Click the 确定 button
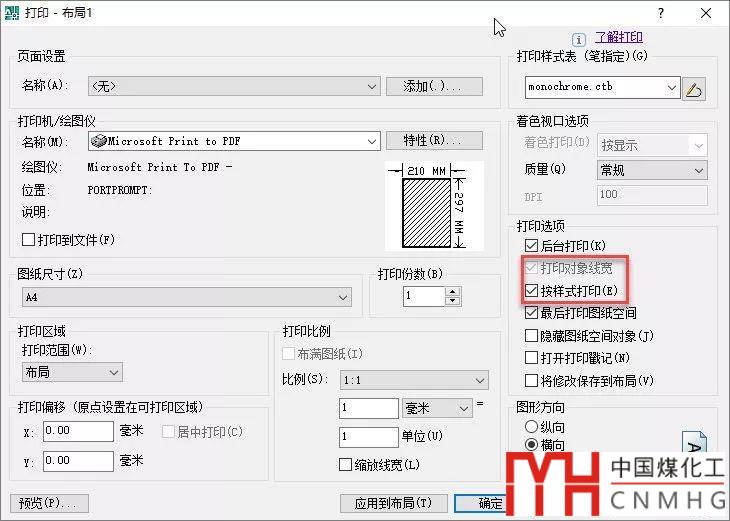Screen dimensions: 730x521 481,503
